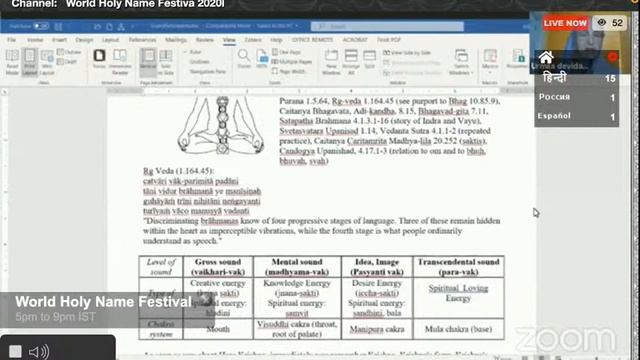Open the Foxit PDF tab
Viewport: 640px width, 360px height.
(389, 40)
